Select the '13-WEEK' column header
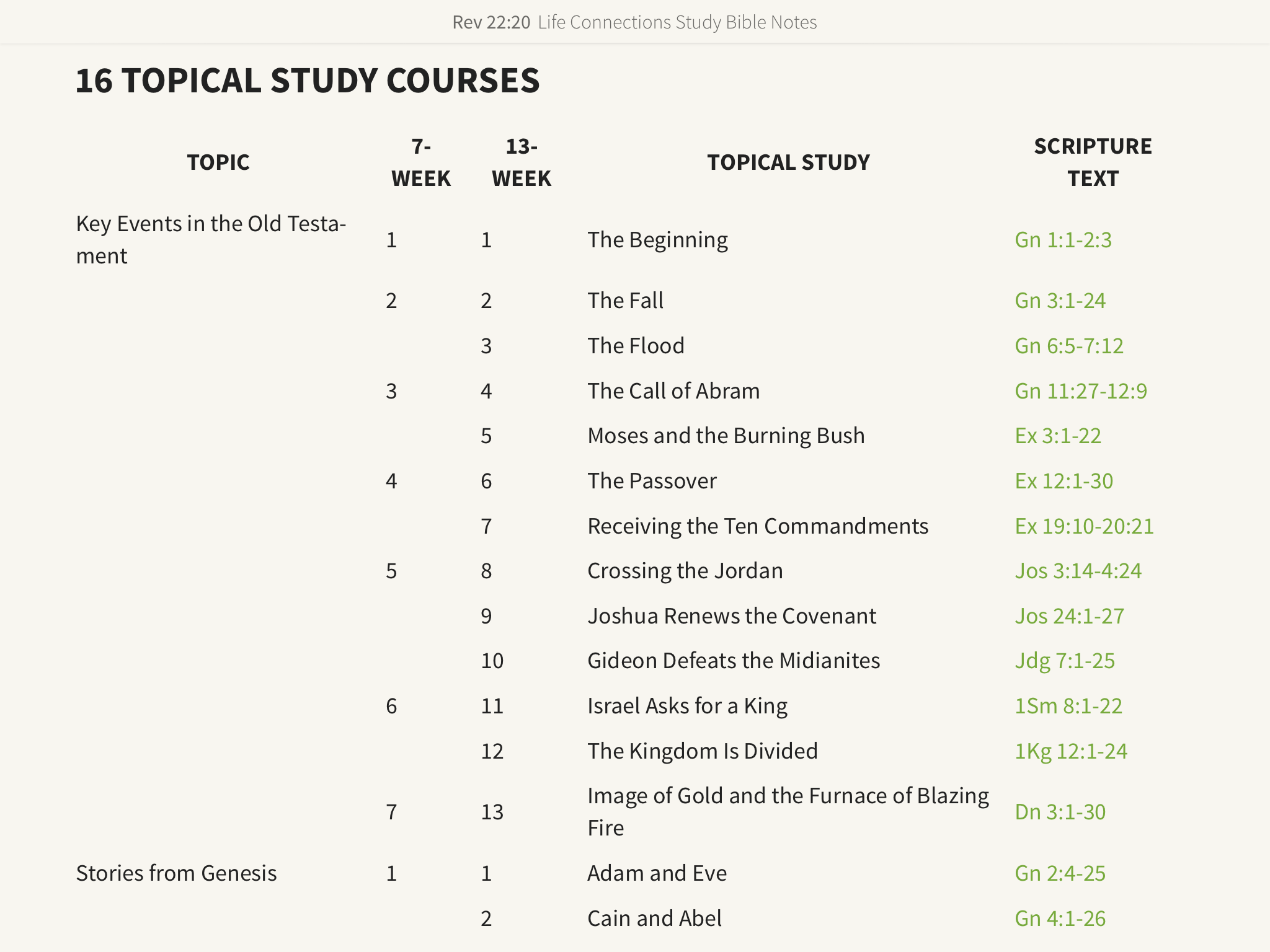Image resolution: width=1270 pixels, height=952 pixels. 521,162
